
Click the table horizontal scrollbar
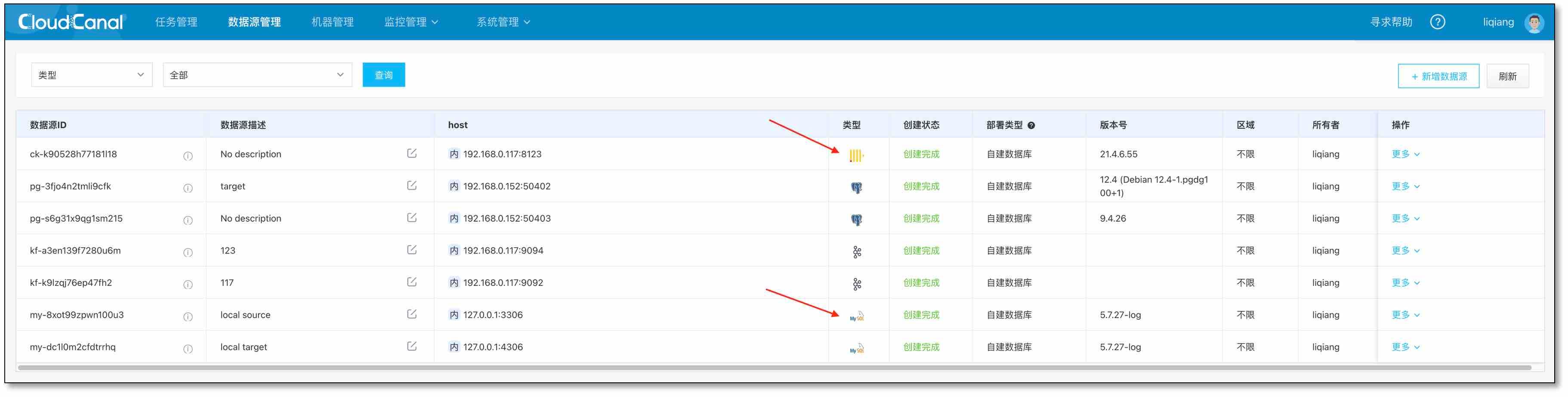click(774, 368)
